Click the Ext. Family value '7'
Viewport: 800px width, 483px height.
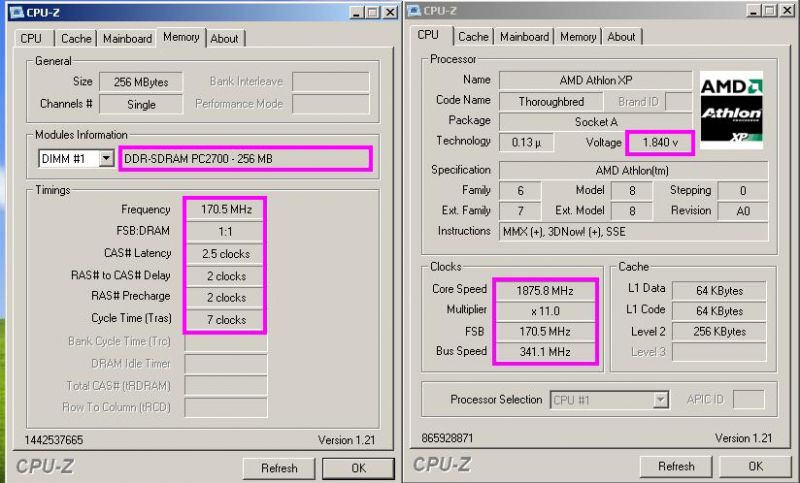520,211
